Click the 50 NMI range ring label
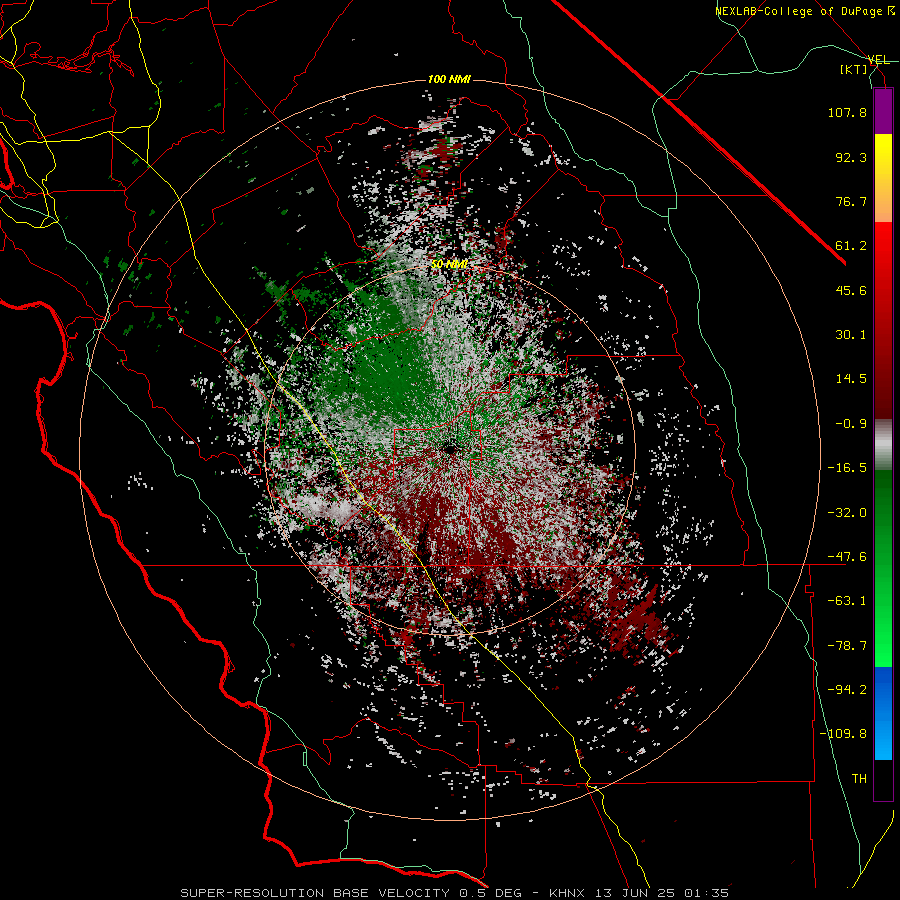 click(449, 264)
